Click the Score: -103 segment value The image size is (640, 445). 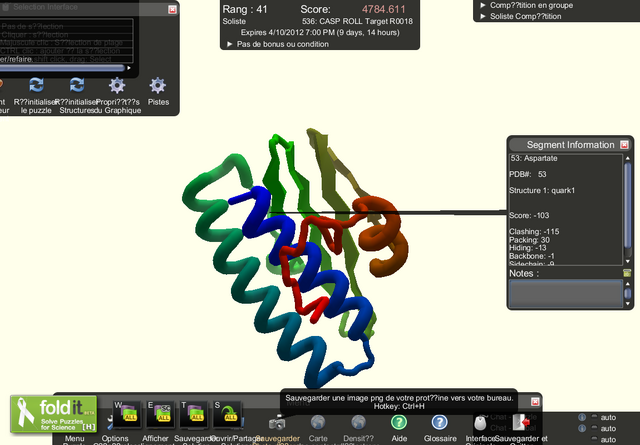pos(529,215)
